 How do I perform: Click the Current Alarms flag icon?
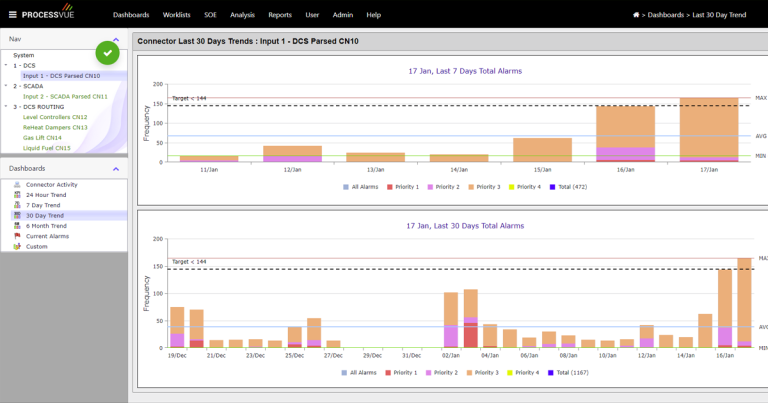coord(17,236)
